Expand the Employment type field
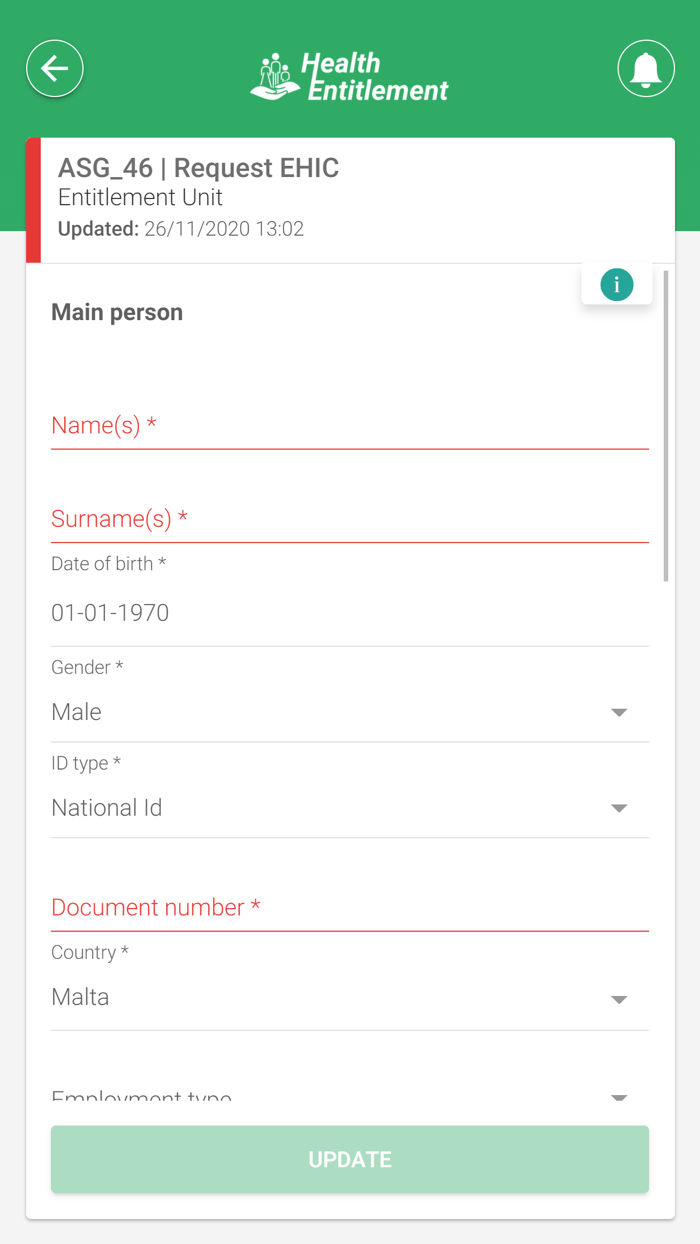This screenshot has width=700, height=1244. pyautogui.click(x=330, y=1097)
